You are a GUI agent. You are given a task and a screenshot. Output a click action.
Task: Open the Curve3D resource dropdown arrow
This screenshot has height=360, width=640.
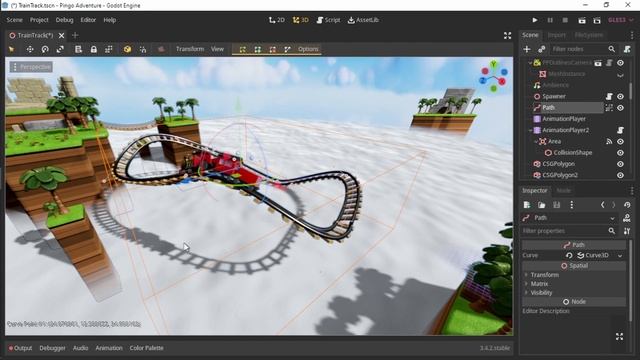click(620, 256)
